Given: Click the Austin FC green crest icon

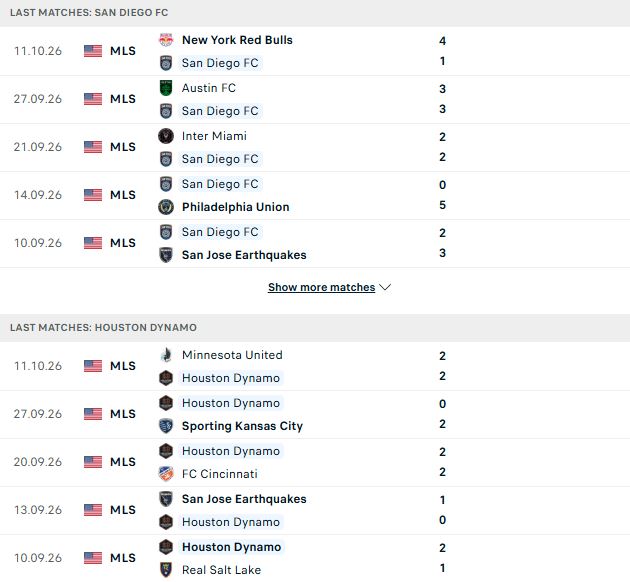Looking at the screenshot, I should click(x=166, y=88).
